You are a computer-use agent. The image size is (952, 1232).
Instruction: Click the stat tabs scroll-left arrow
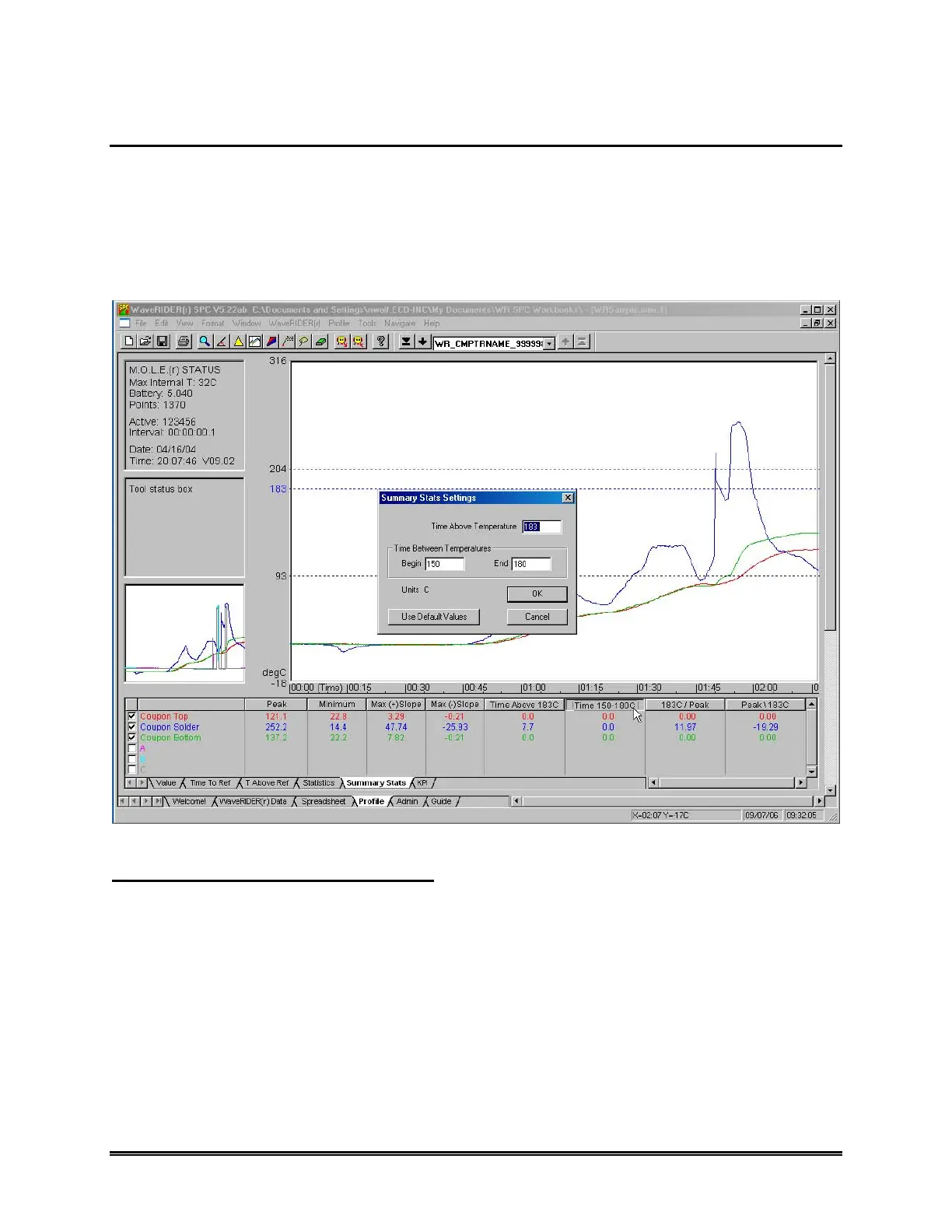(131, 783)
